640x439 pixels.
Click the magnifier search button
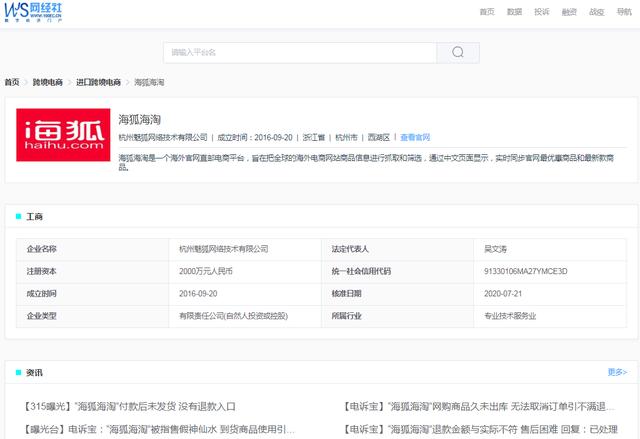pyautogui.click(x=458, y=52)
